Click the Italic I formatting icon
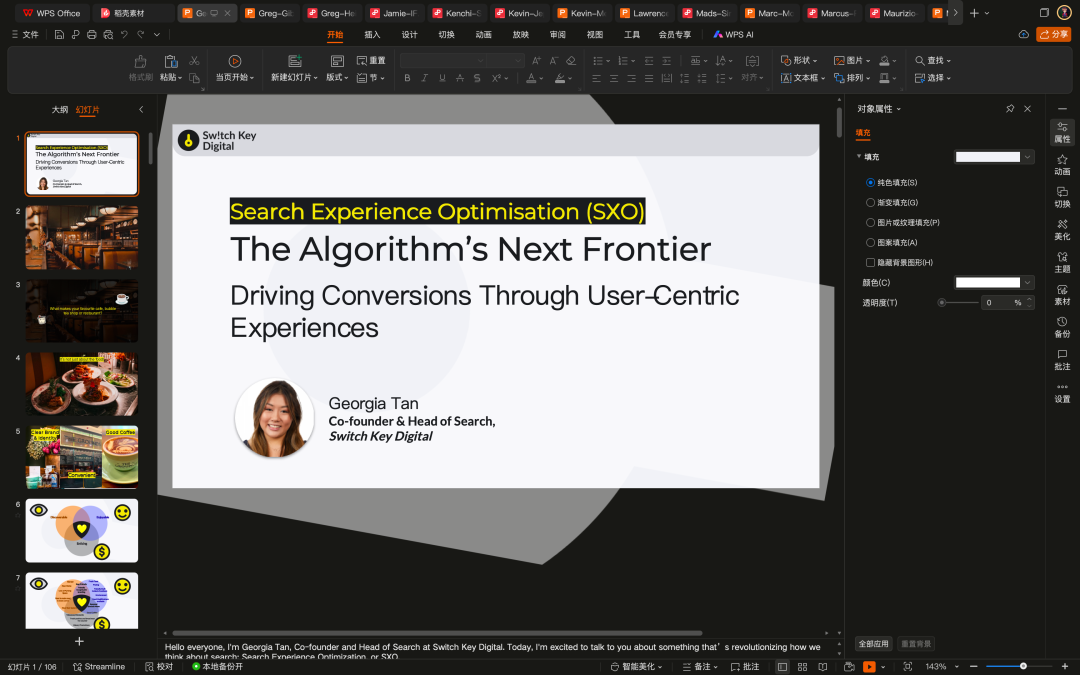The height and width of the screenshot is (675, 1080). (424, 79)
